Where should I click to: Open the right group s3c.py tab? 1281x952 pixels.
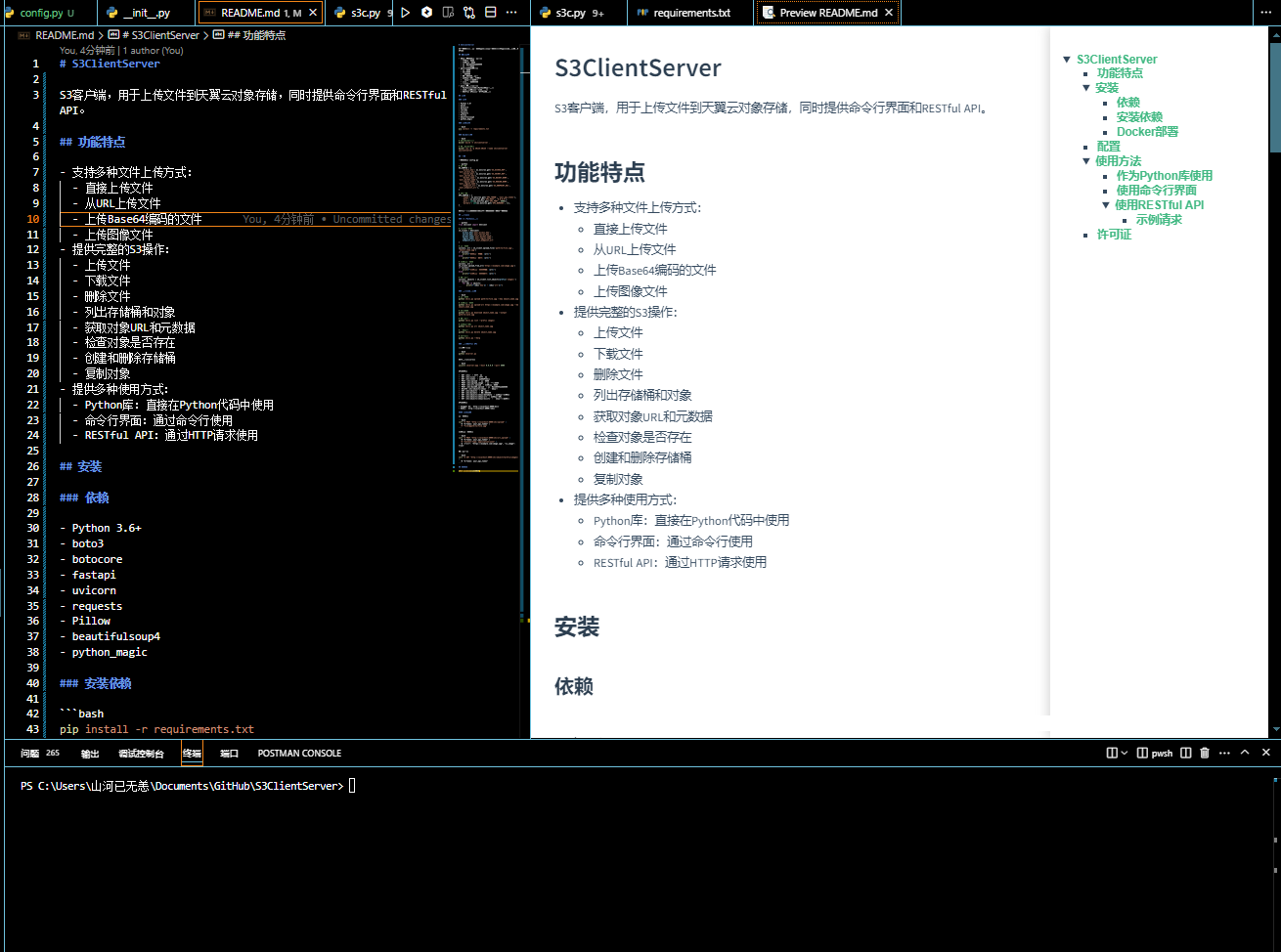tap(579, 13)
